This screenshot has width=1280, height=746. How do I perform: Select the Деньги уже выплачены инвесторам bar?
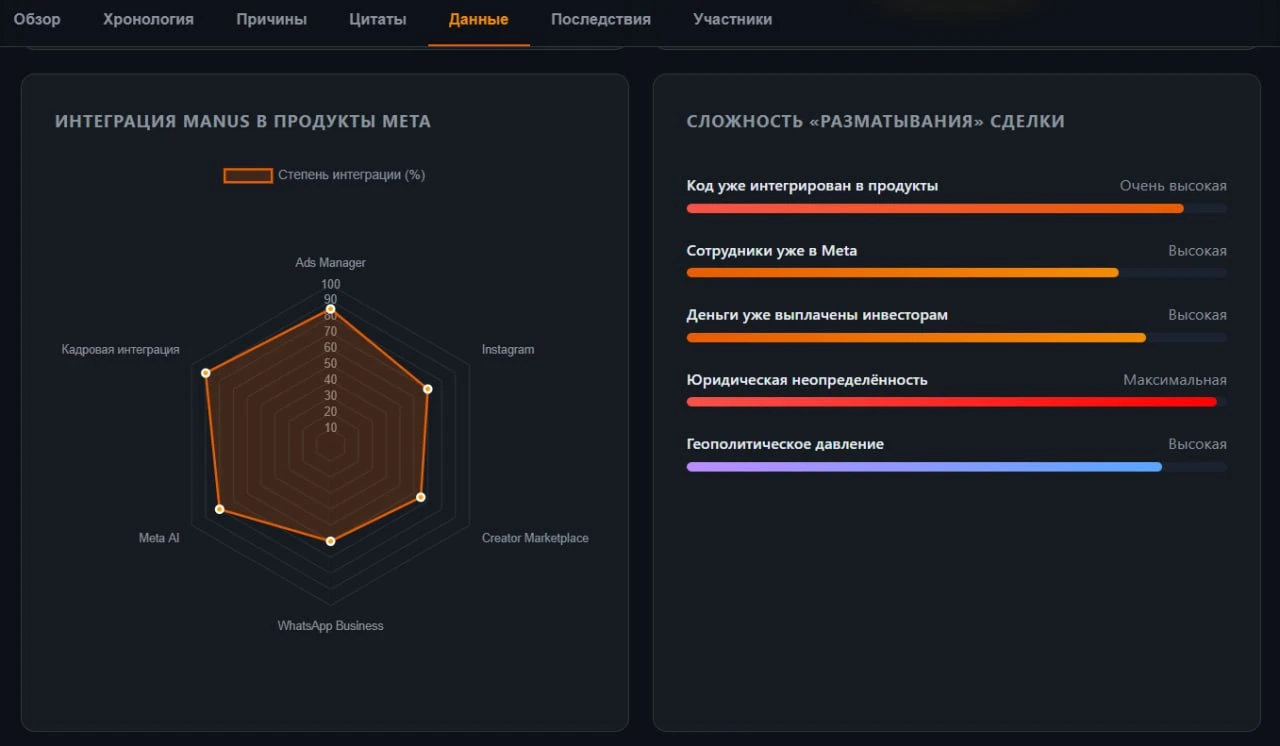(x=916, y=337)
